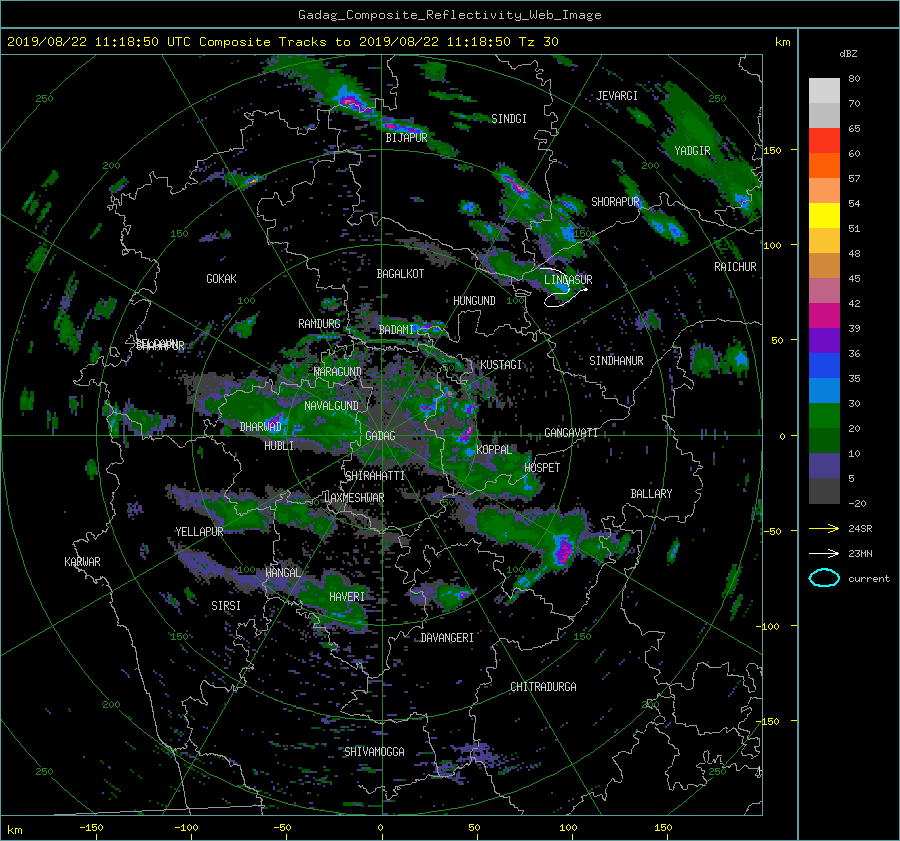Image resolution: width=900 pixels, height=841 pixels.
Task: Click the HOSPET city label
Action: click(x=542, y=468)
